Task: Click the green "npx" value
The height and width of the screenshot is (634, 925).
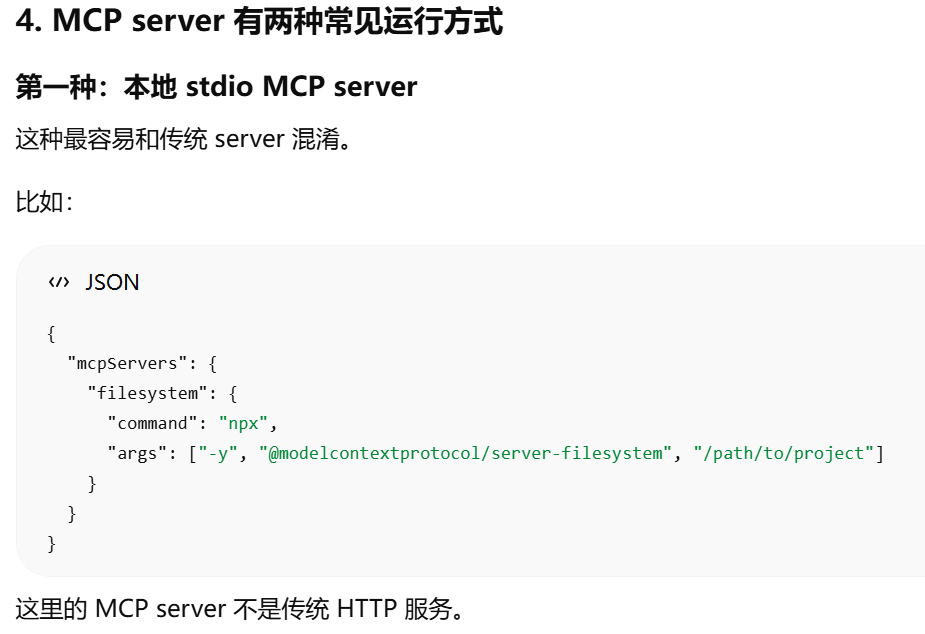Action: coord(244,423)
